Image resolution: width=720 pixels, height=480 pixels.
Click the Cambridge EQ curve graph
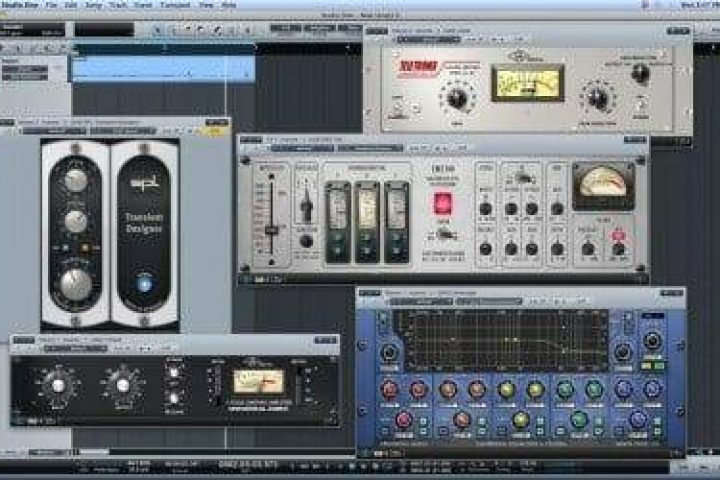click(505, 340)
